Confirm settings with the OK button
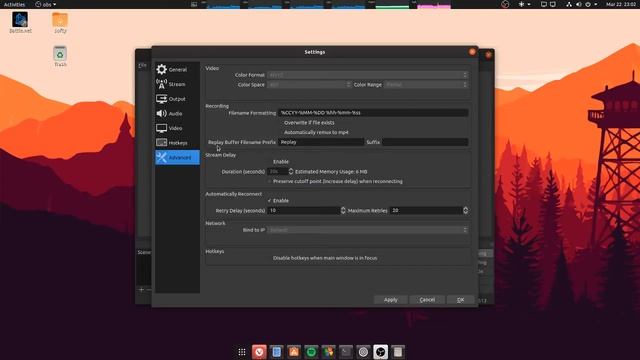The image size is (640, 360). click(x=460, y=300)
